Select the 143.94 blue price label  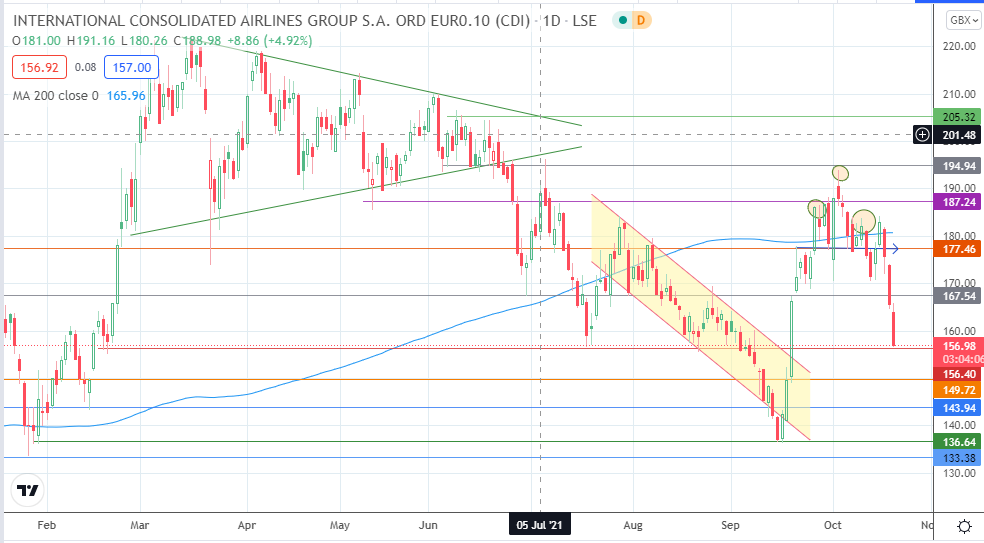click(958, 408)
